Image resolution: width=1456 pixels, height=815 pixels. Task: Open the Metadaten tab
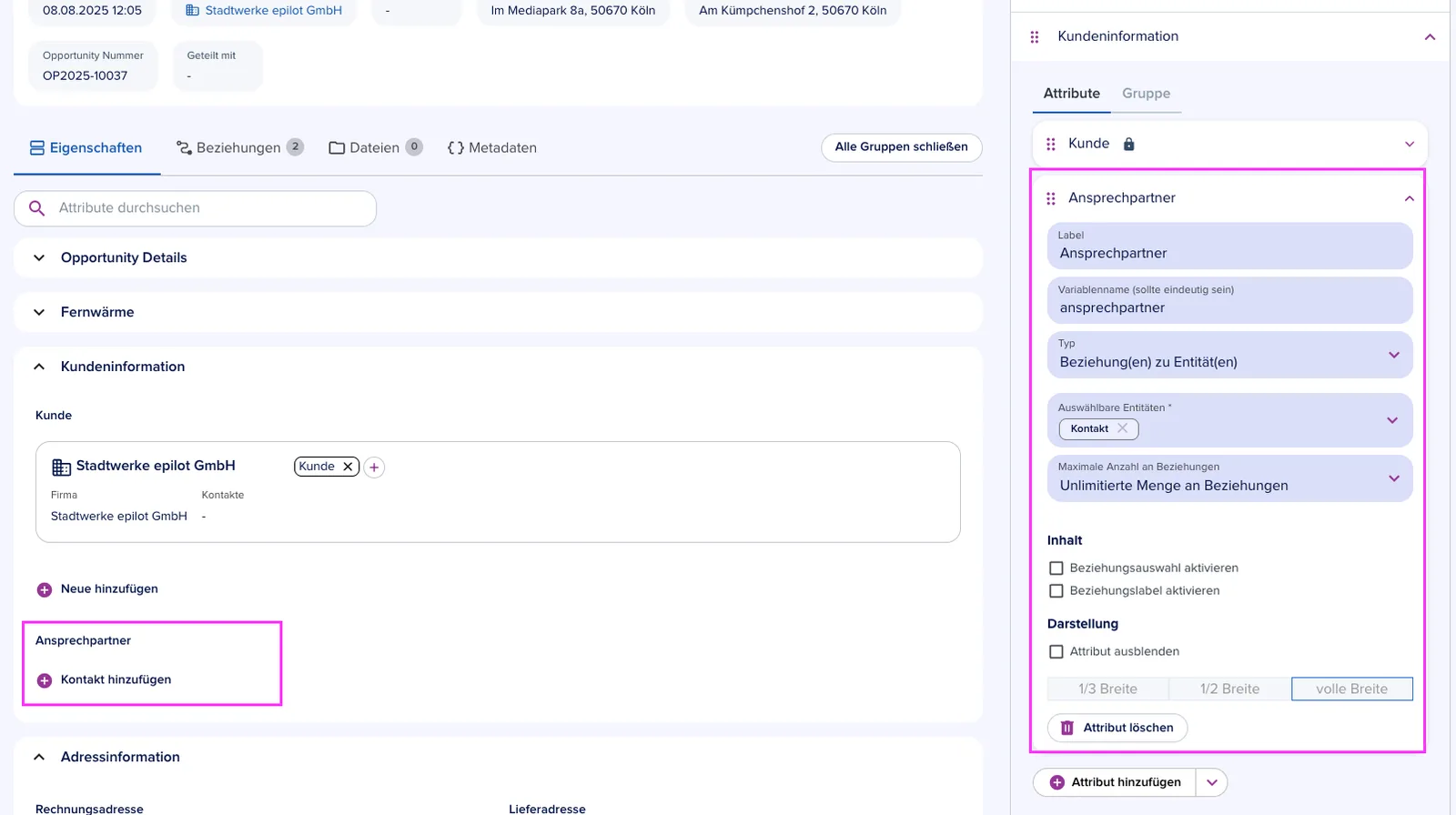(491, 147)
